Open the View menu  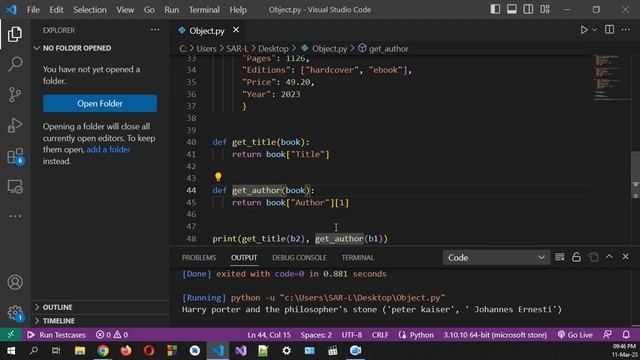pos(125,9)
